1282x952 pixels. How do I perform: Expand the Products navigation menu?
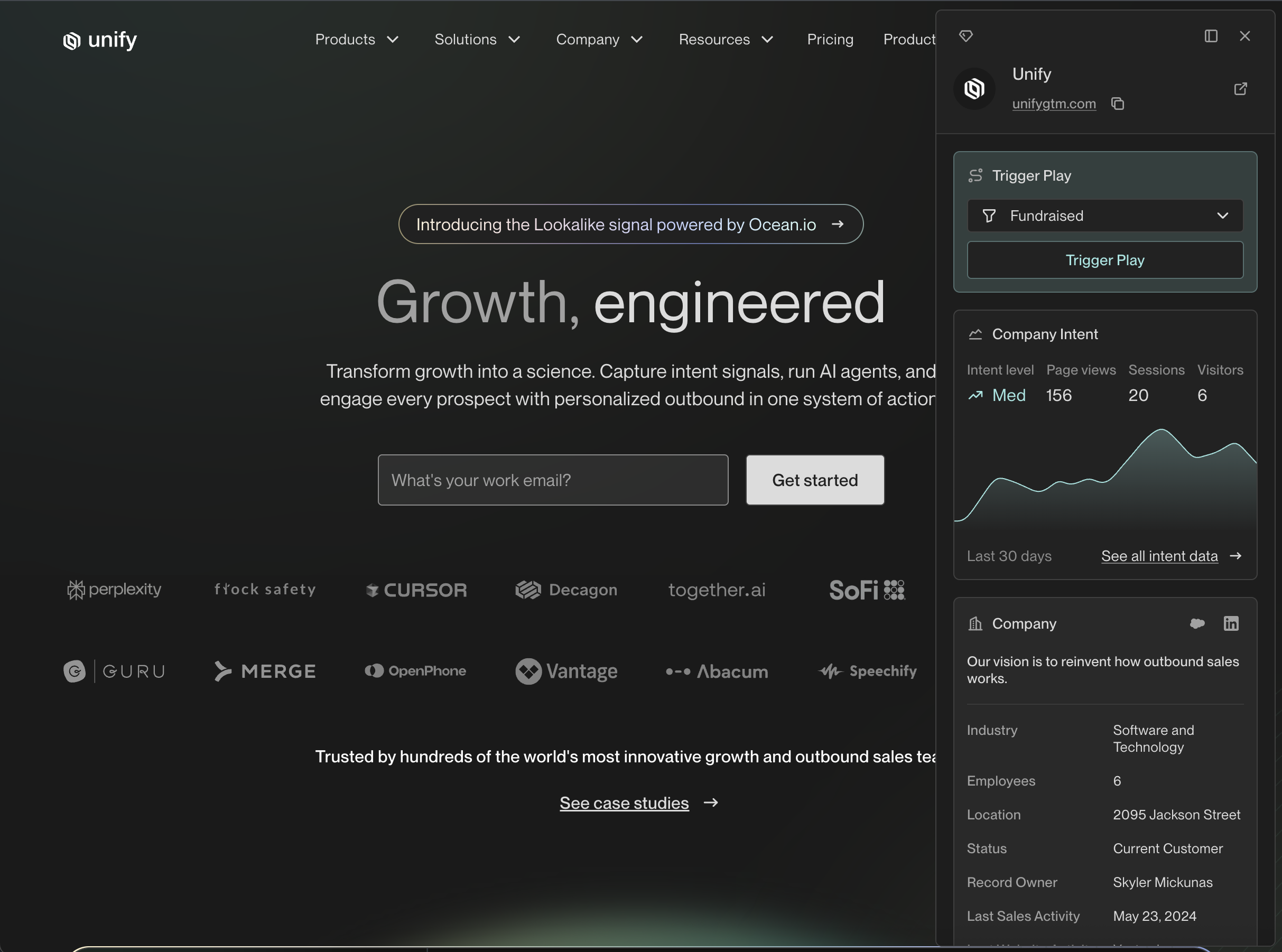tap(357, 40)
